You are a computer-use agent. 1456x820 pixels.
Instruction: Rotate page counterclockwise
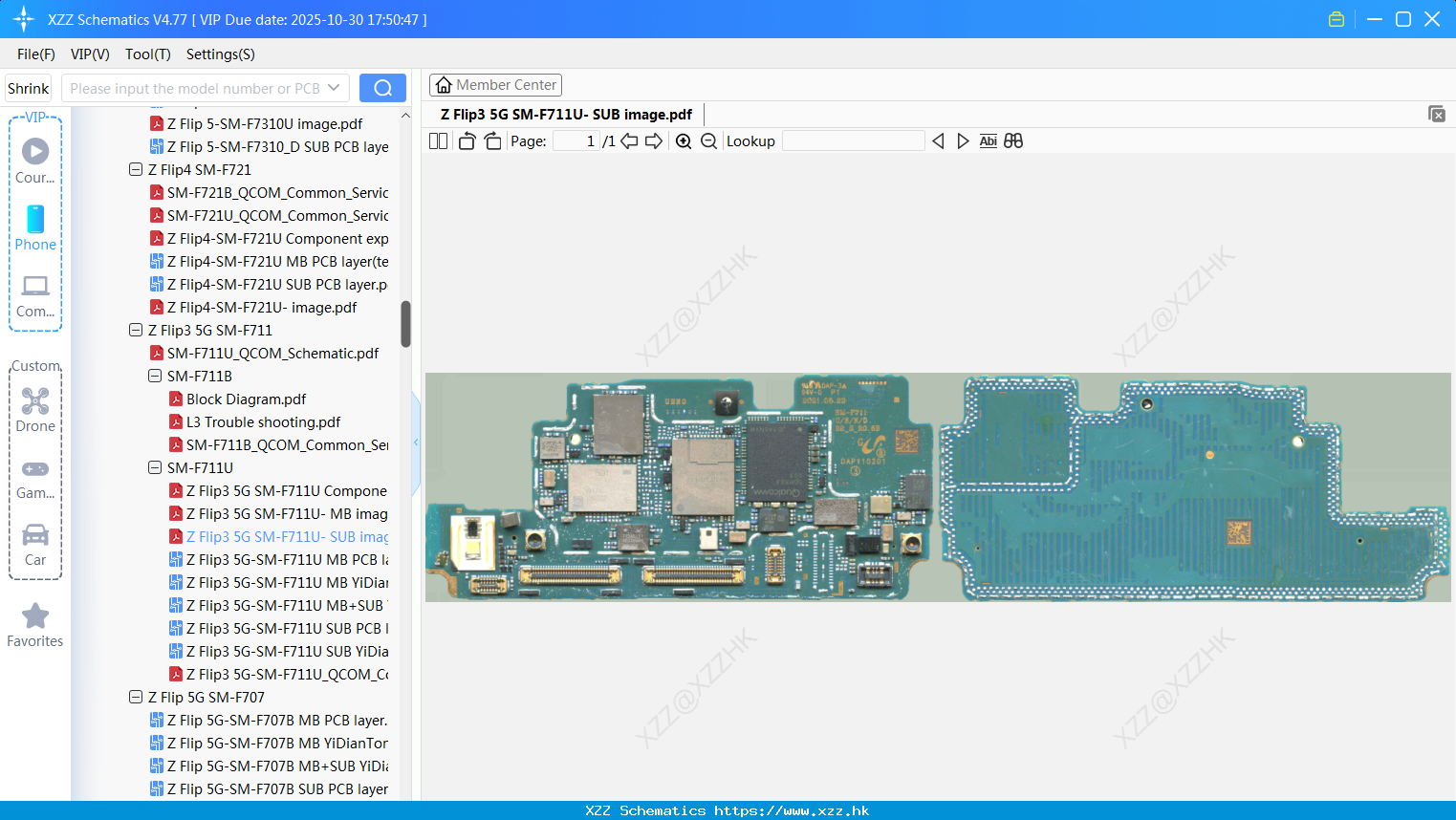(467, 140)
